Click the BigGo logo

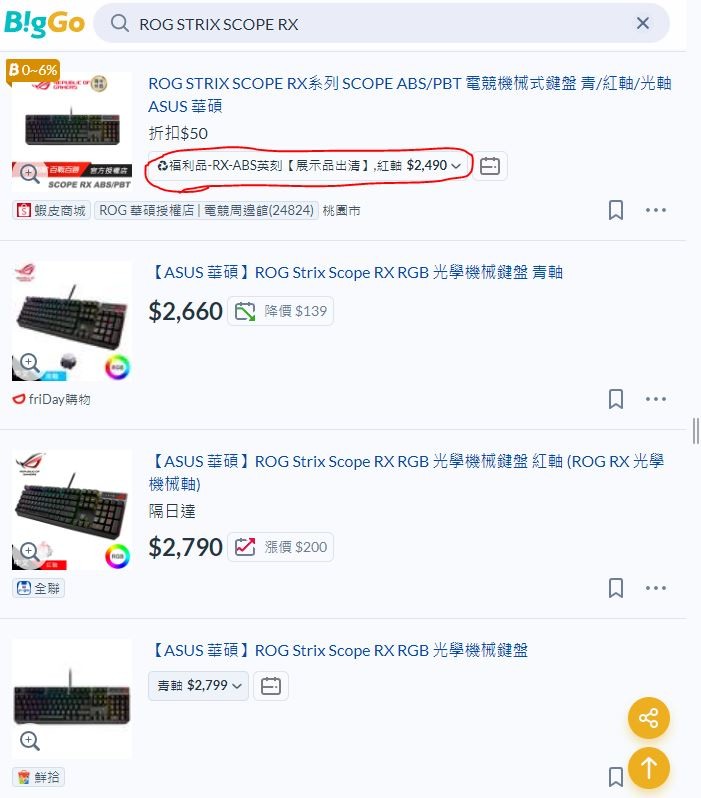pyautogui.click(x=44, y=23)
